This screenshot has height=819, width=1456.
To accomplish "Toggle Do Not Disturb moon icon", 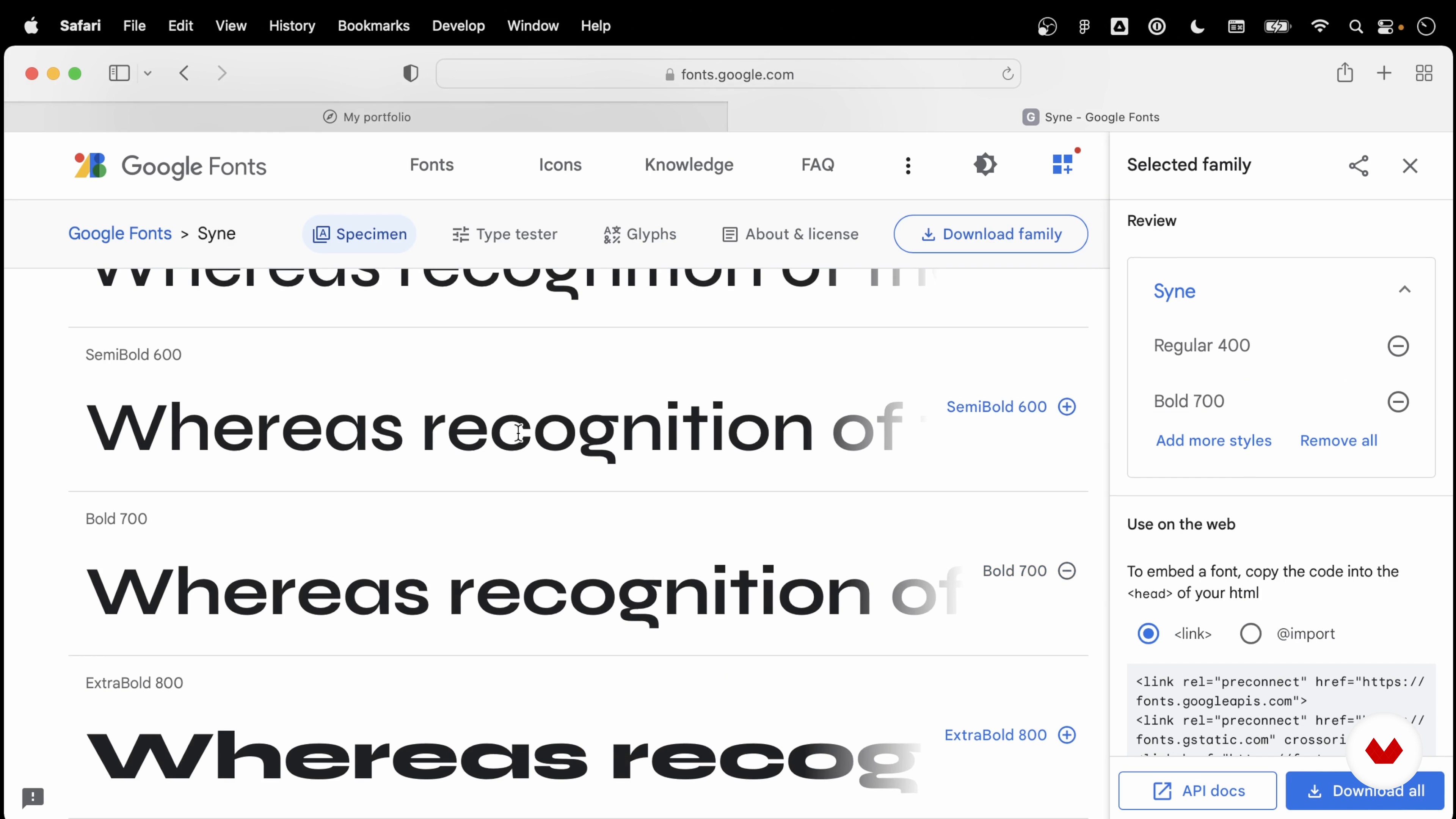I will 1197,26.
